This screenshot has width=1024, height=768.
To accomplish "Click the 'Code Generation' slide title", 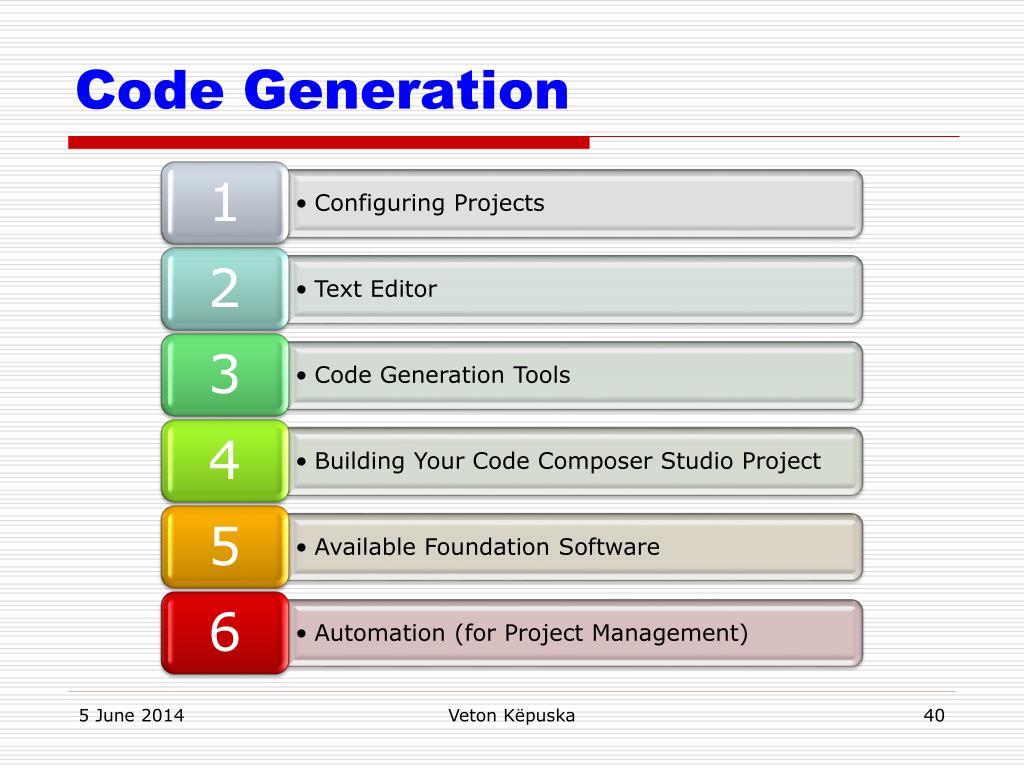I will (x=322, y=89).
